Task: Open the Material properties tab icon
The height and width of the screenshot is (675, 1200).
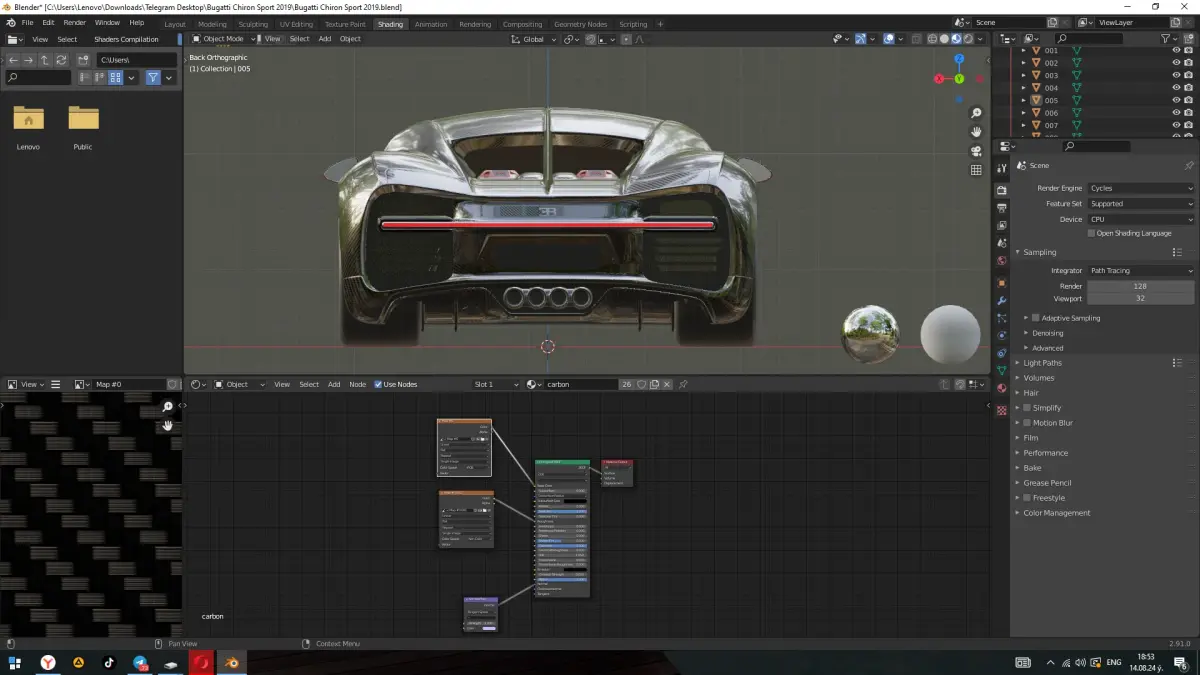Action: [x=1001, y=388]
